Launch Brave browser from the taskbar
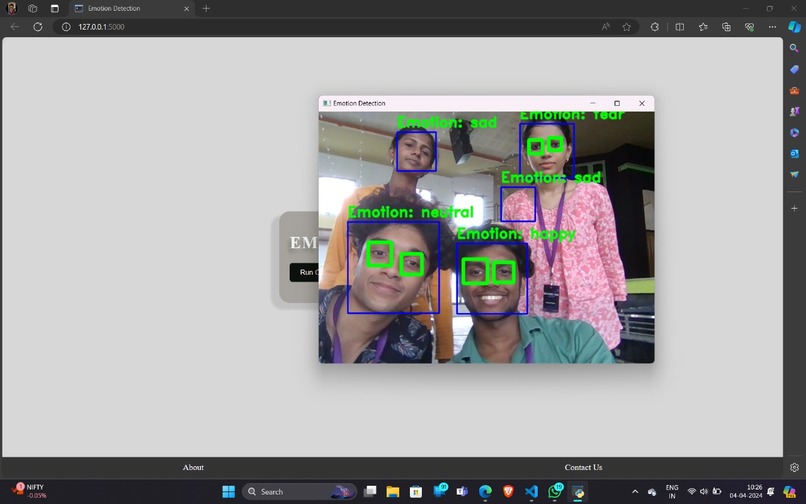 click(508, 492)
